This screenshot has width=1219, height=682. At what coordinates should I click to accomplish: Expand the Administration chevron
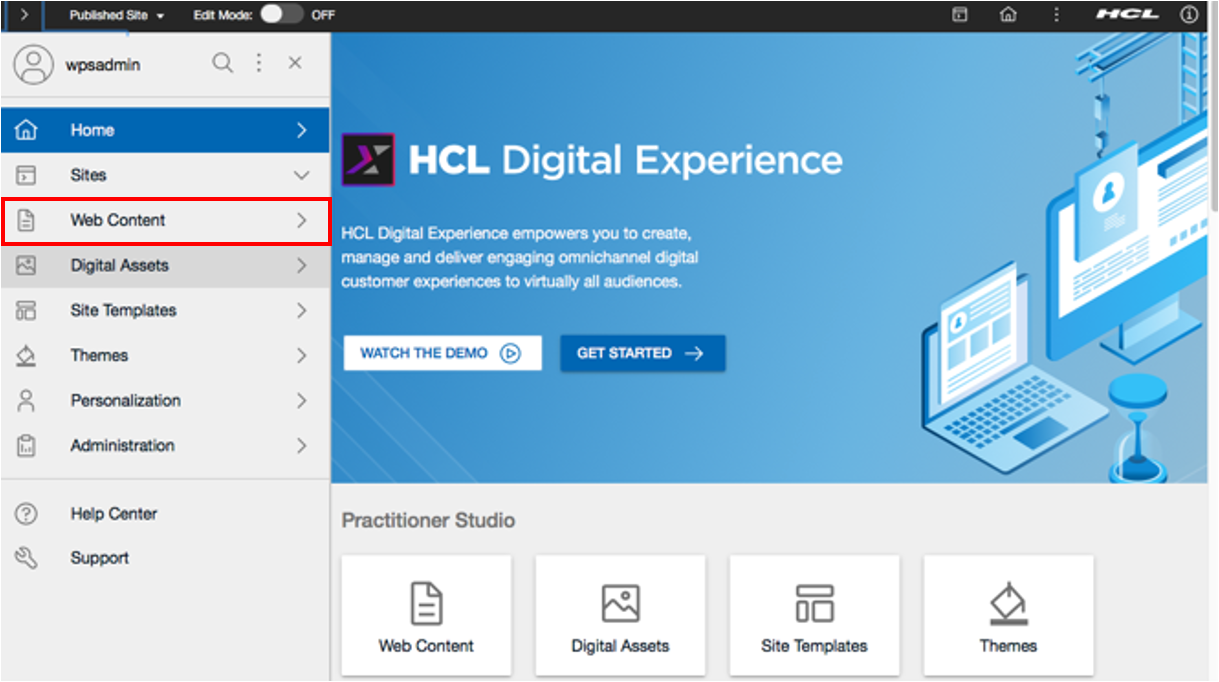point(301,446)
